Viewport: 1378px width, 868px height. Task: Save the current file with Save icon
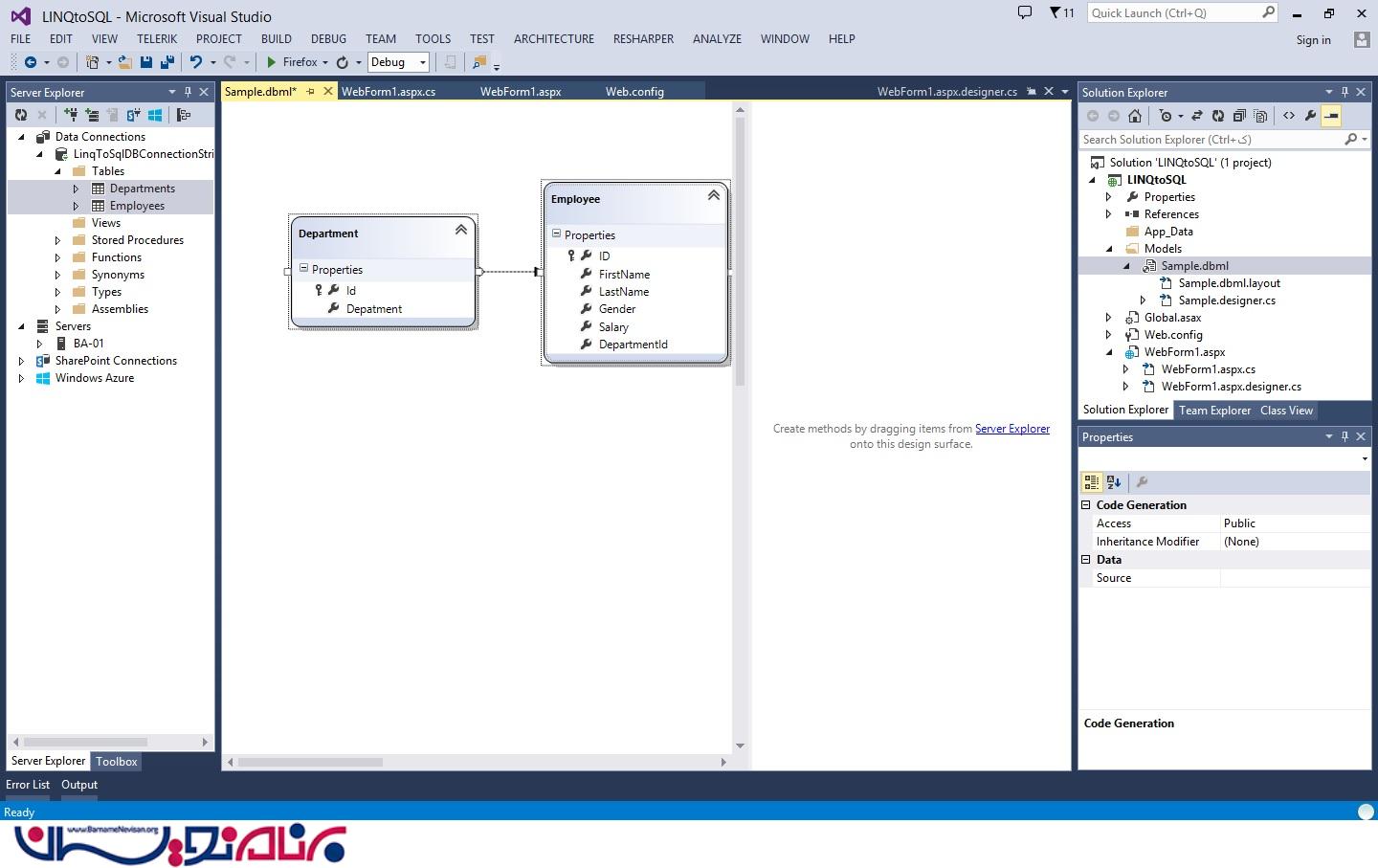pos(146,62)
